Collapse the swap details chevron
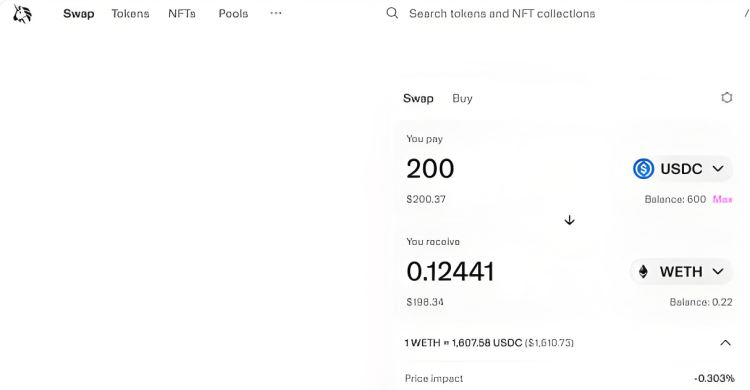 pyautogui.click(x=726, y=343)
